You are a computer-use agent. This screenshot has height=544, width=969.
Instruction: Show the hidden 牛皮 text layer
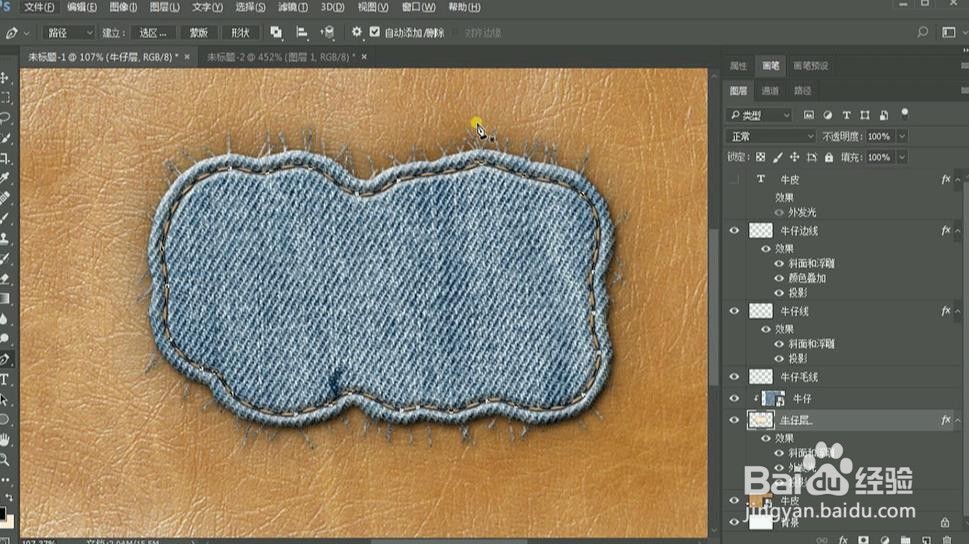click(734, 179)
